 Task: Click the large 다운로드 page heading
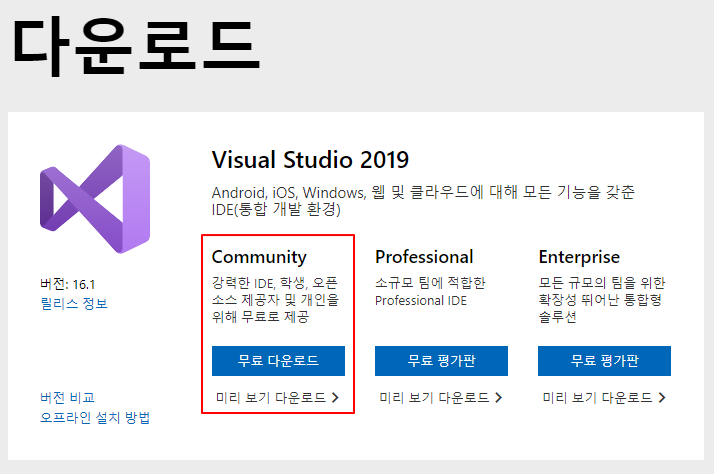(136, 46)
